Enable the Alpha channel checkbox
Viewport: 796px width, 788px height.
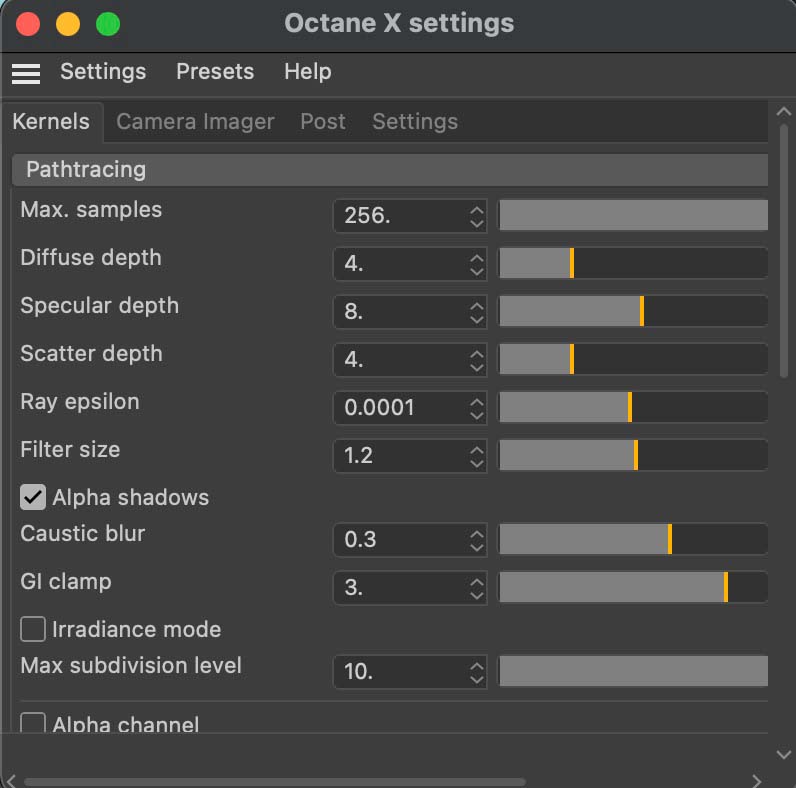(33, 722)
